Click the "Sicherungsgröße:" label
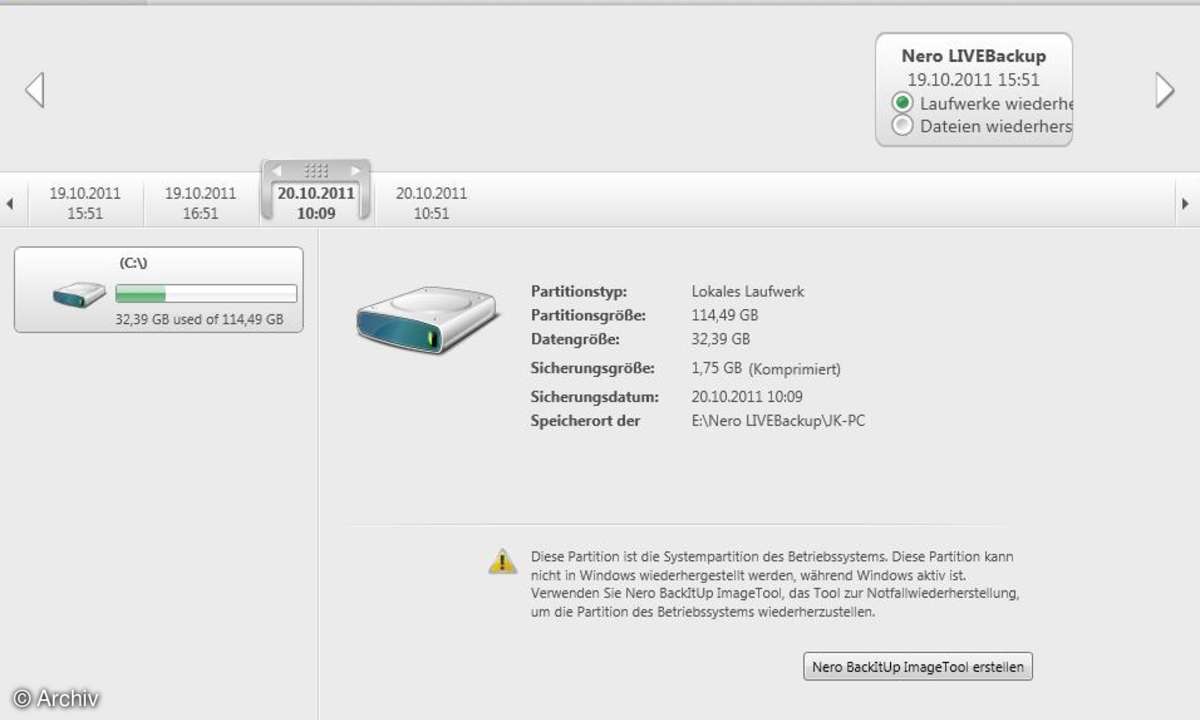The height and width of the screenshot is (720, 1200). pyautogui.click(x=592, y=369)
